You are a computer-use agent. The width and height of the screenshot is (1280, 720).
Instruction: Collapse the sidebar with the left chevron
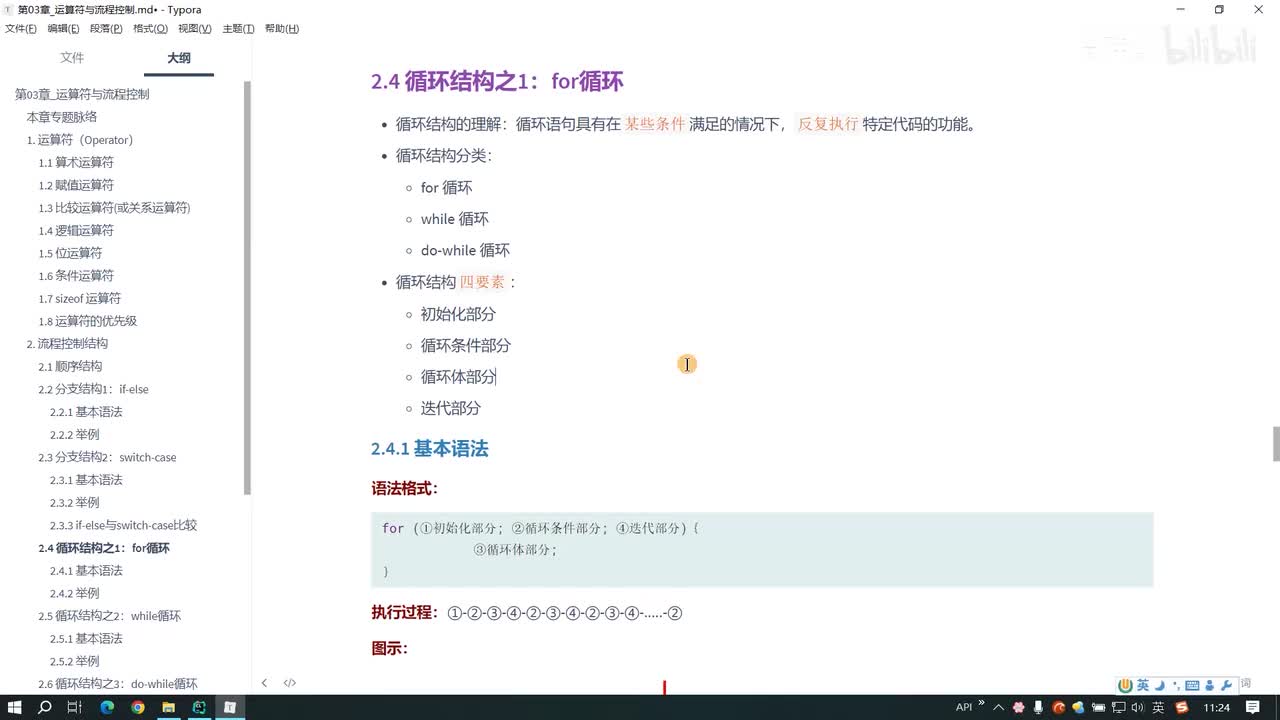click(264, 683)
